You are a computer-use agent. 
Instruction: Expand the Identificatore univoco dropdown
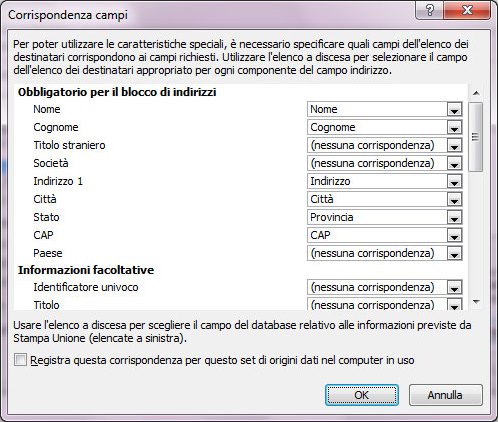point(454,288)
